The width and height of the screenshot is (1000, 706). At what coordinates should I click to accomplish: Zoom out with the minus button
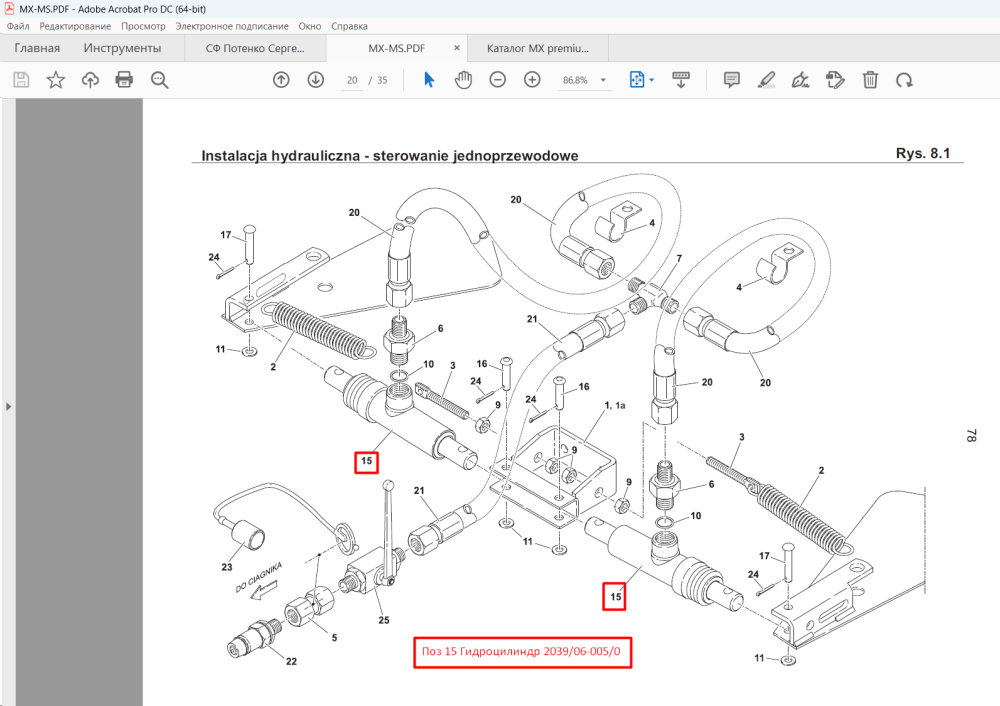[497, 80]
